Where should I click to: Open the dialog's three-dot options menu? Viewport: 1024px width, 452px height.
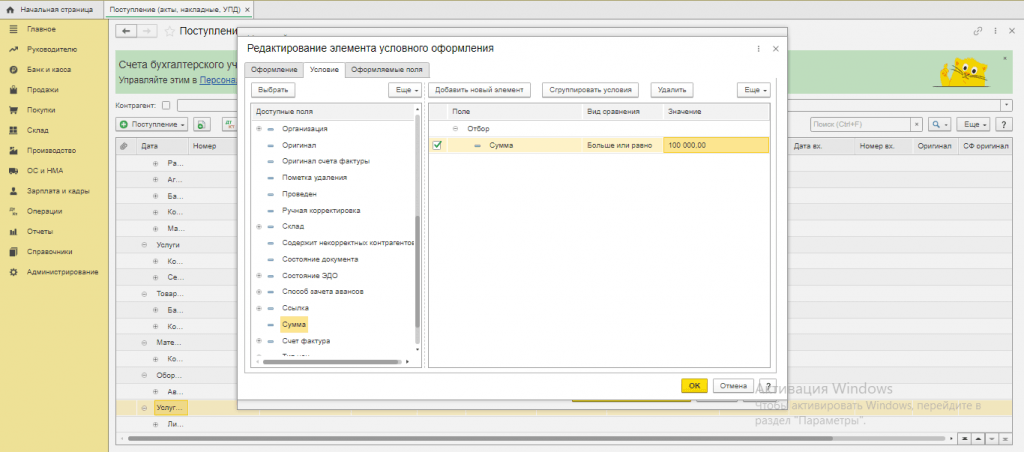(759, 48)
